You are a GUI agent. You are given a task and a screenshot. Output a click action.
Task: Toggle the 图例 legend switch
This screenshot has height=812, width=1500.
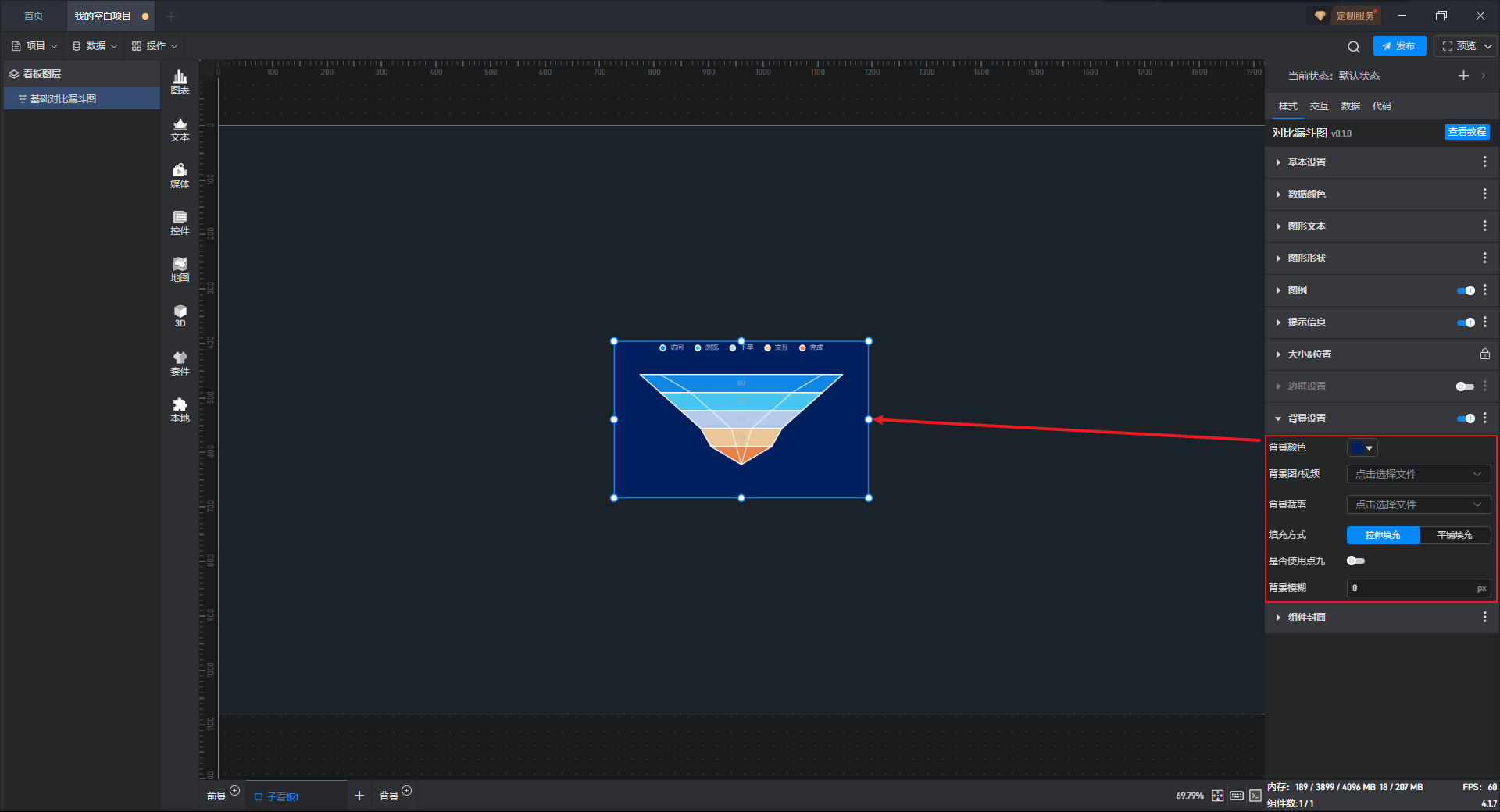click(x=1466, y=290)
